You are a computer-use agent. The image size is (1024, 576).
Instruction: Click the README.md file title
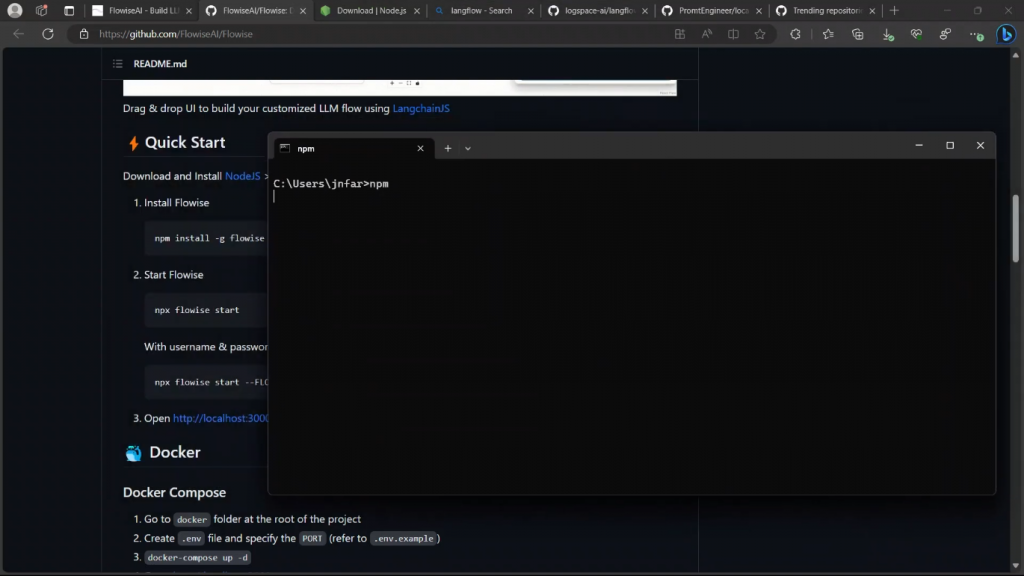tap(160, 63)
